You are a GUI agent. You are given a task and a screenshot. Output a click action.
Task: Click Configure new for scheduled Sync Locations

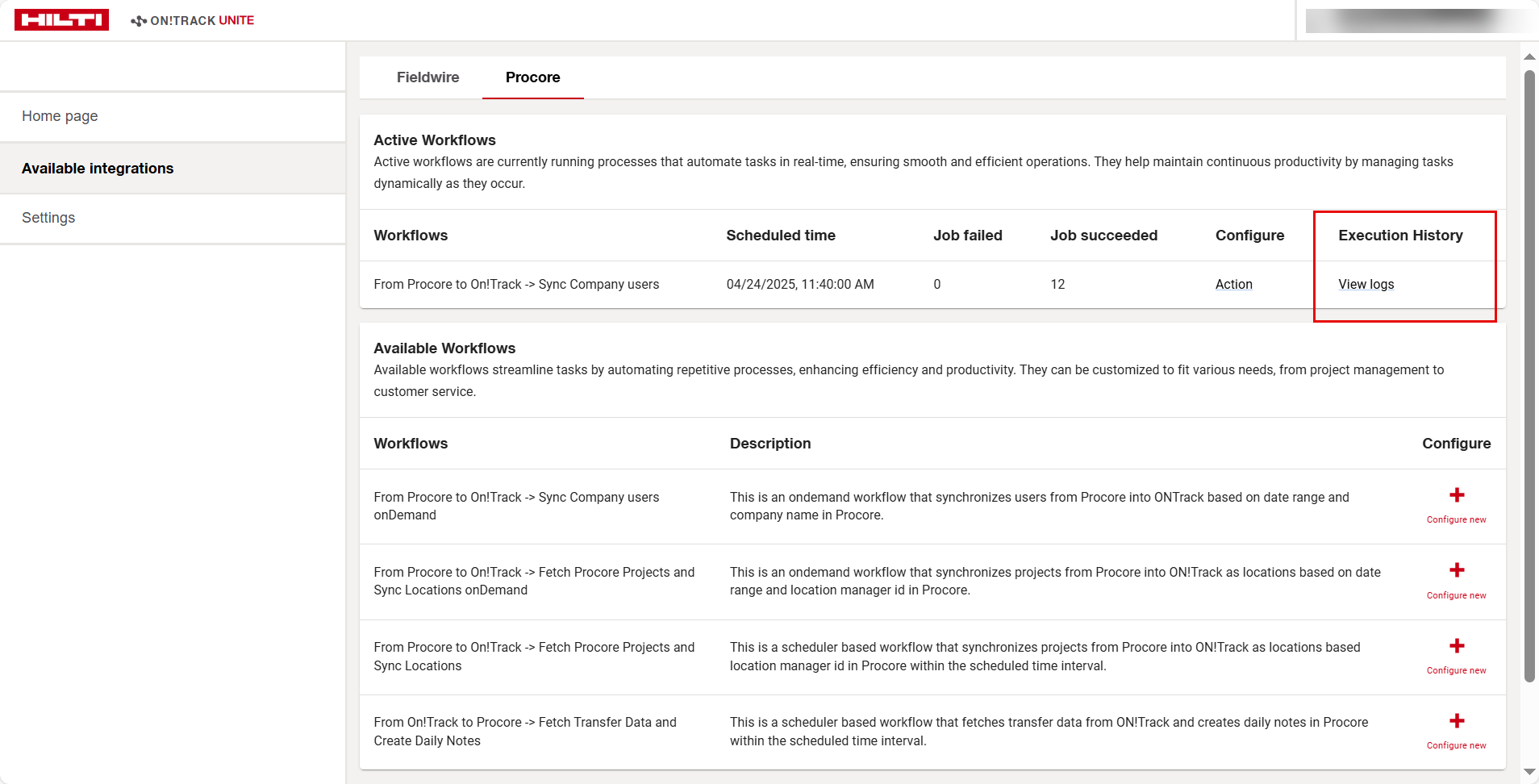tap(1456, 670)
